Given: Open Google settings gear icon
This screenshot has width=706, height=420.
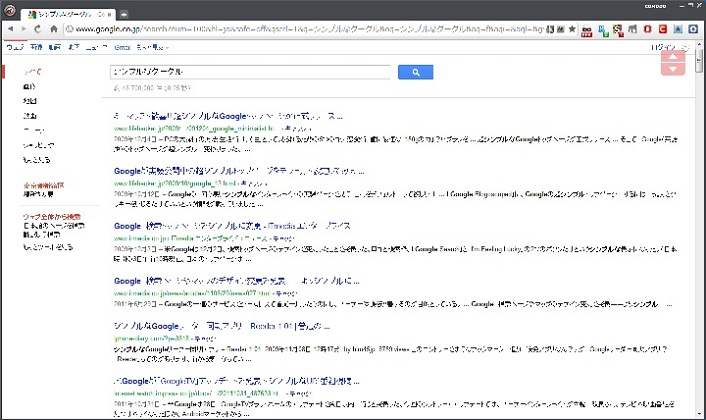Looking at the screenshot, I should point(685,47).
